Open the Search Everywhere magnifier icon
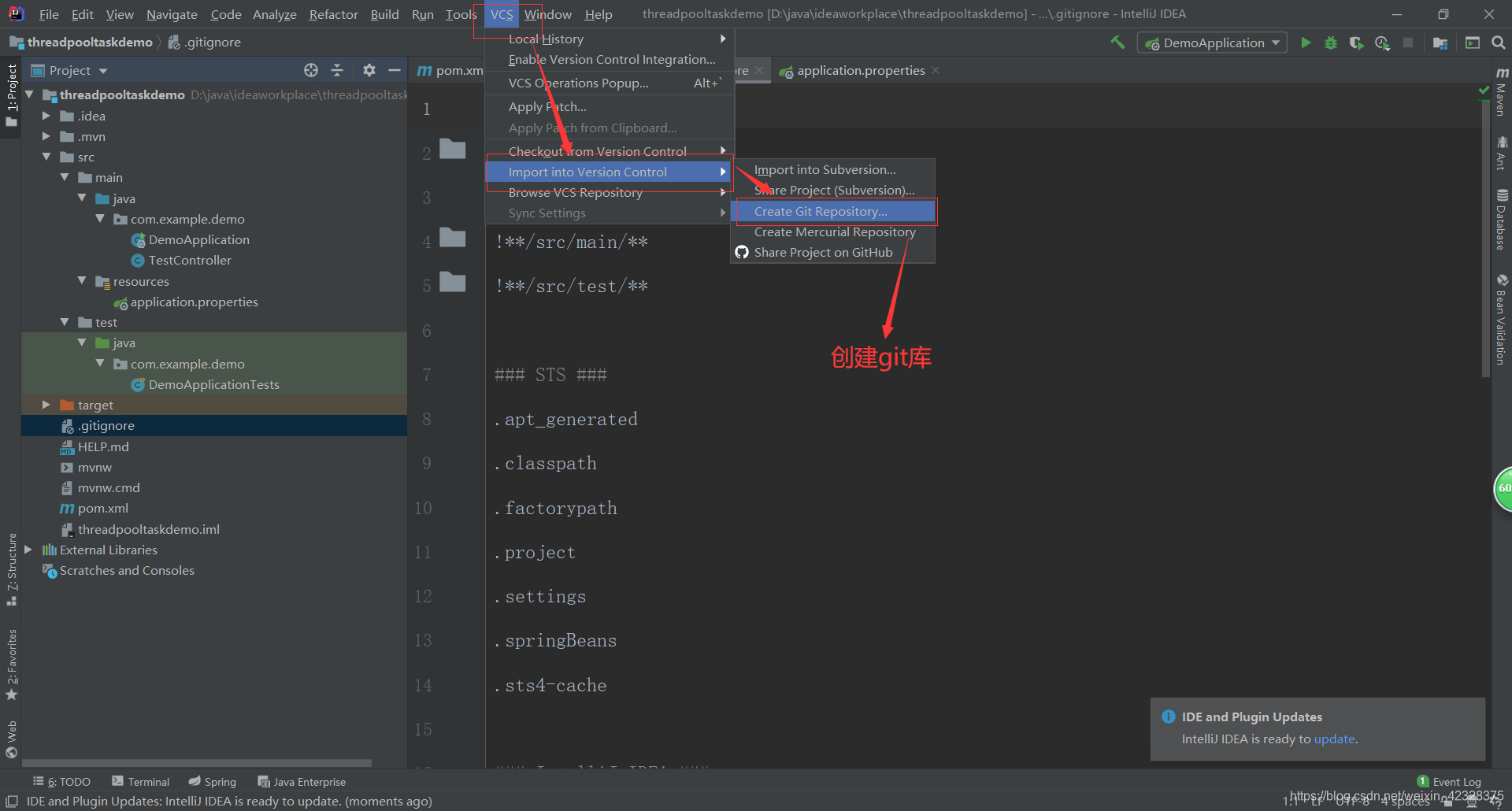This screenshot has height=811, width=1512. [x=1499, y=43]
